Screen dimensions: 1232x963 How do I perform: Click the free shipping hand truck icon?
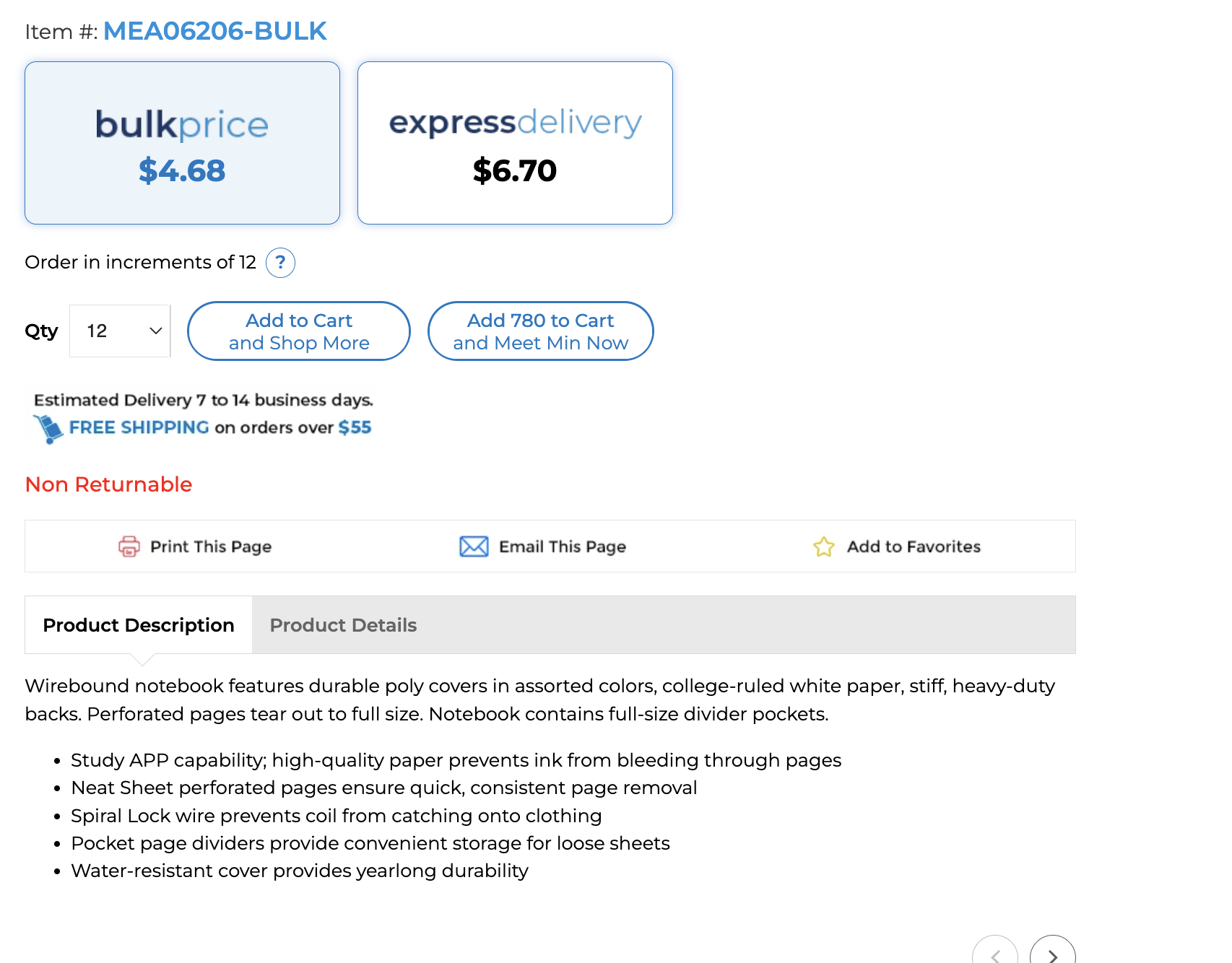pyautogui.click(x=48, y=429)
